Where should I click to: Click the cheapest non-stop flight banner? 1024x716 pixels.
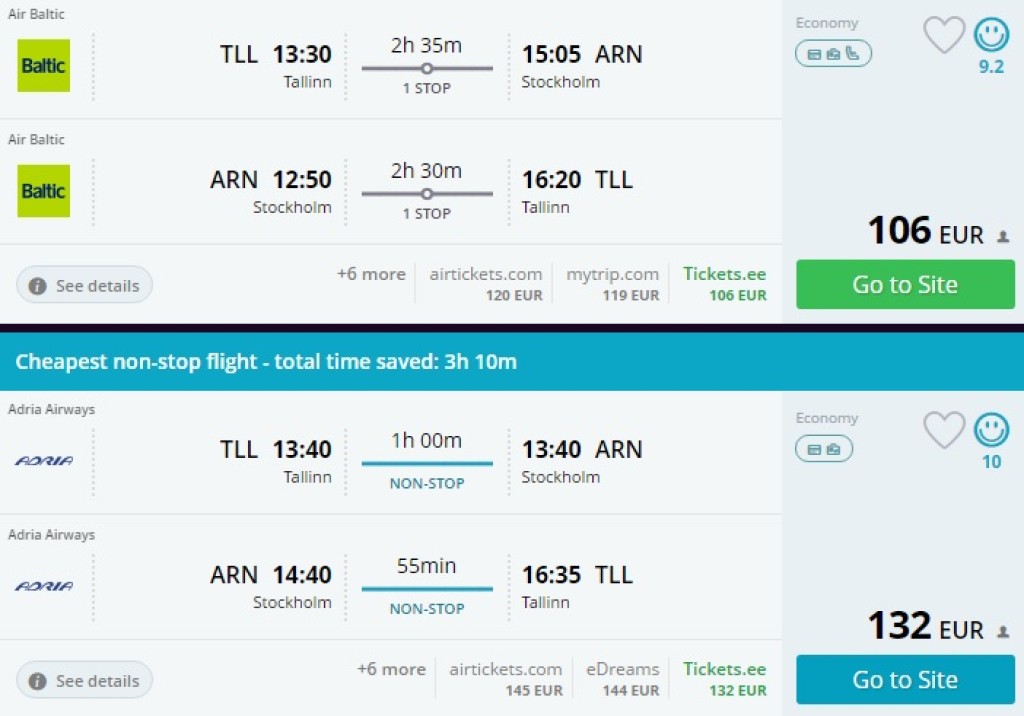tap(512, 361)
